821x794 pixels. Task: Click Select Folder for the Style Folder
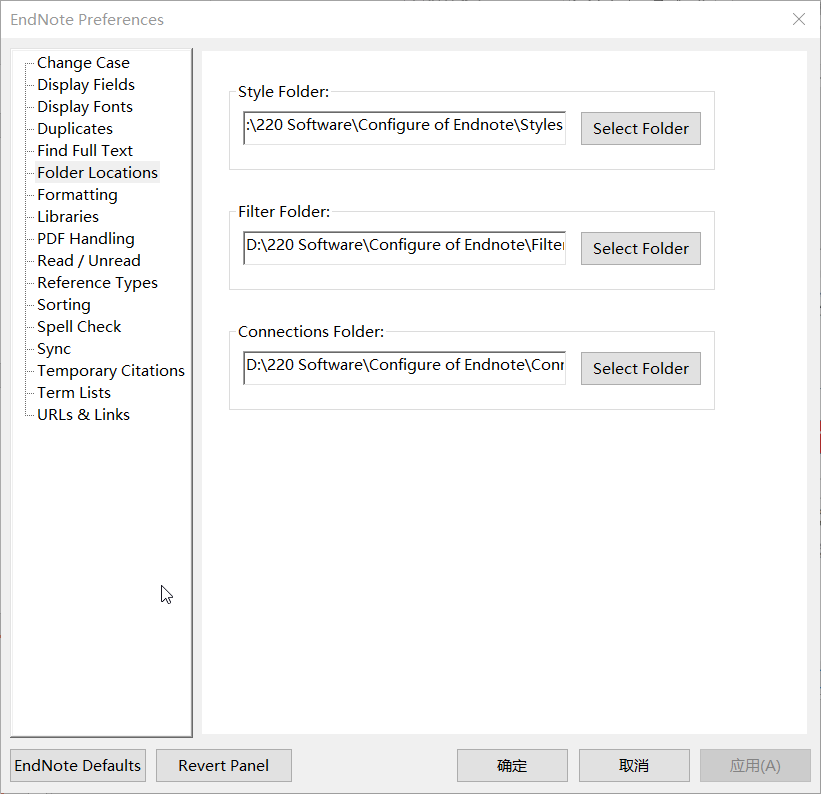tap(641, 128)
